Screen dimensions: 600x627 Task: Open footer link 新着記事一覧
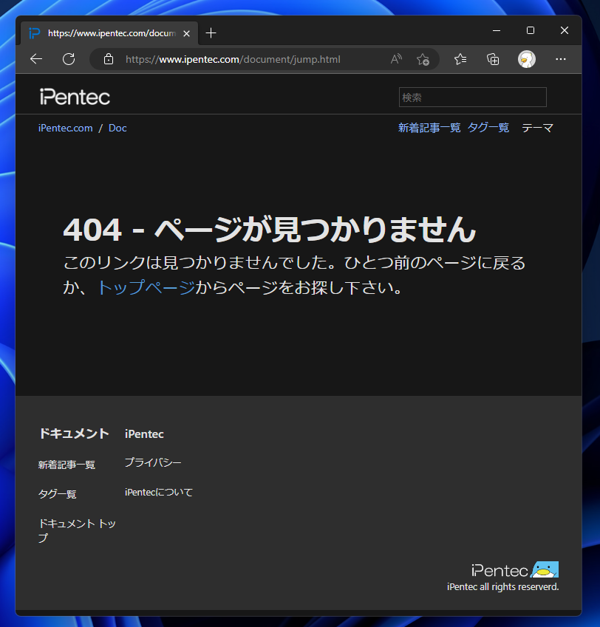coord(67,464)
